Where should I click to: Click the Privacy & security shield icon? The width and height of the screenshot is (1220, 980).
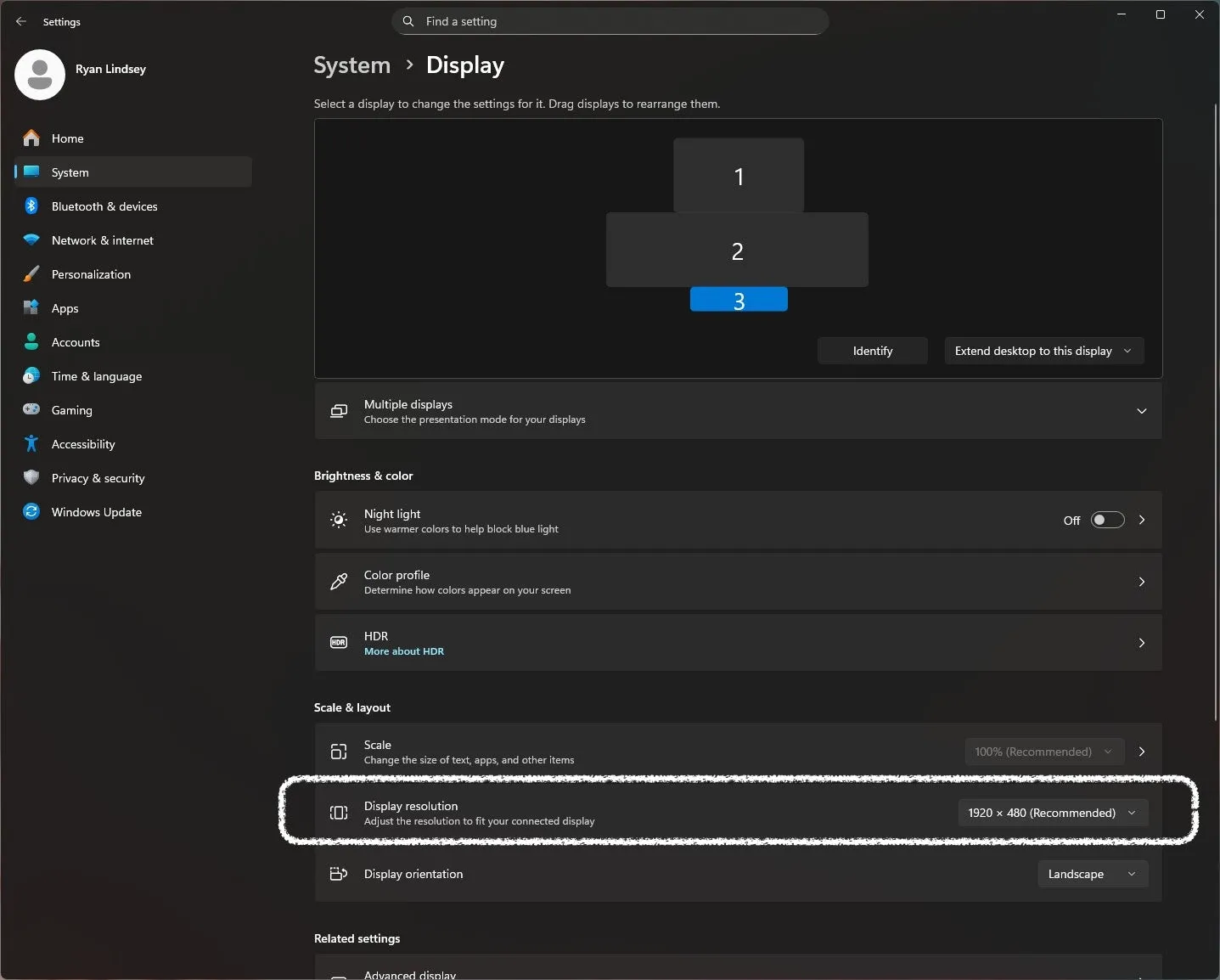tap(31, 477)
